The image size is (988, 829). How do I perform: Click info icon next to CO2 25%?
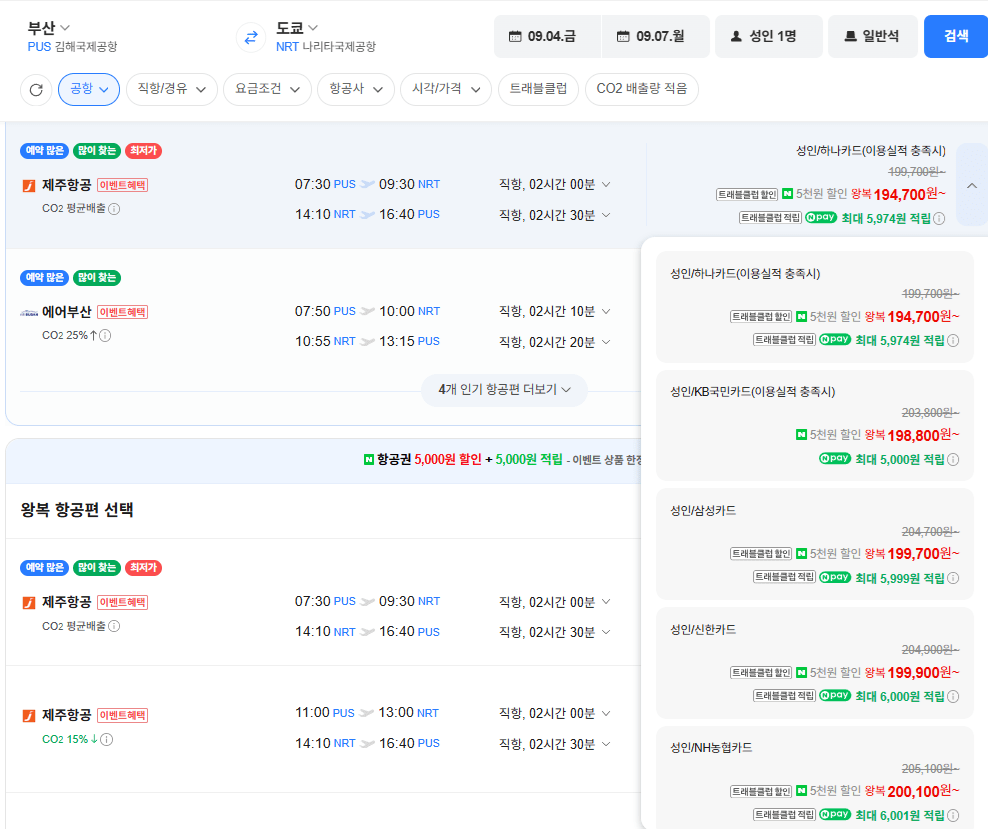click(x=105, y=335)
